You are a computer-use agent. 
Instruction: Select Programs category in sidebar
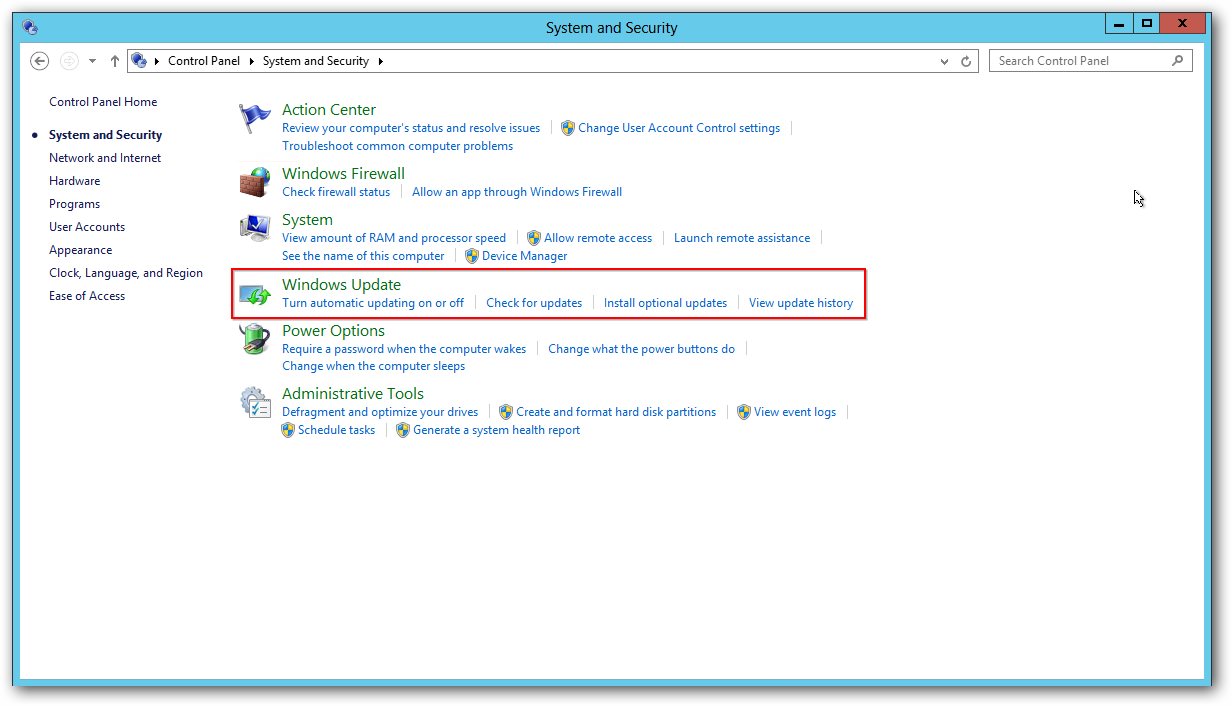pos(75,204)
